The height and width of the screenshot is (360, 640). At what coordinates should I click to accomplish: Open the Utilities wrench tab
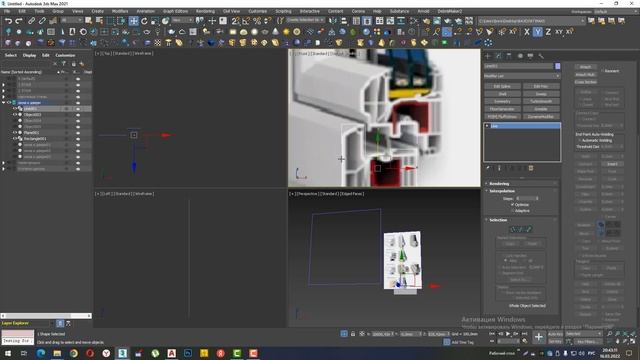tap(541, 56)
